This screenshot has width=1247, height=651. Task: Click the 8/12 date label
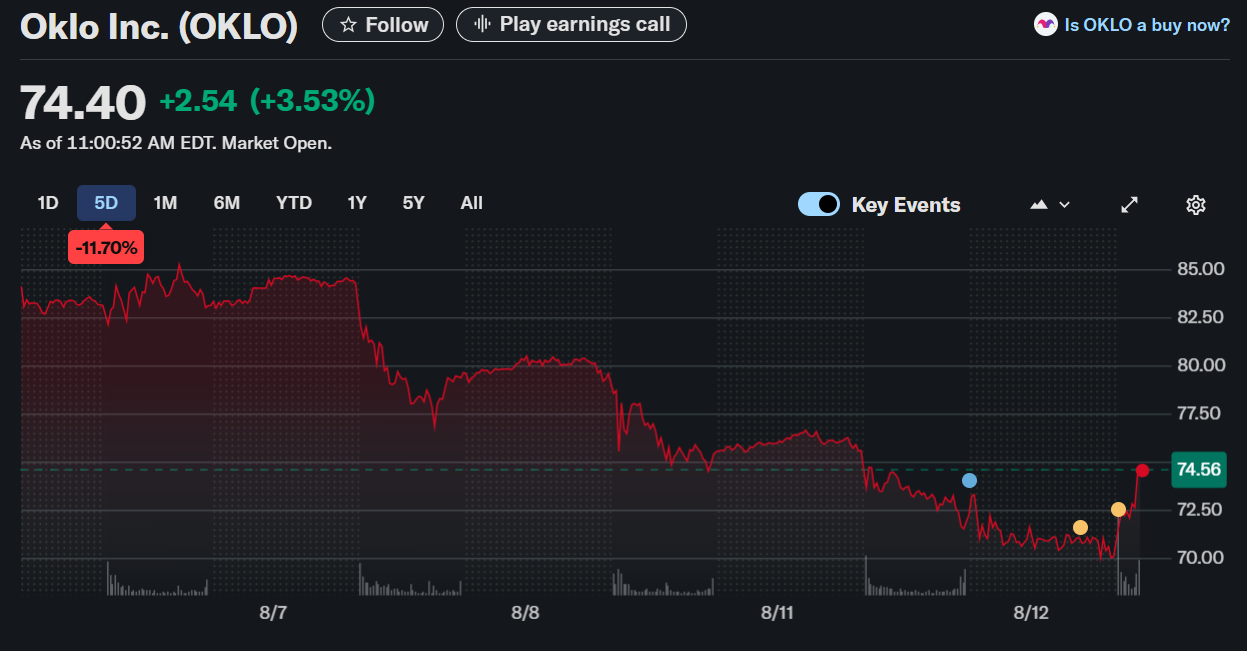click(1031, 613)
